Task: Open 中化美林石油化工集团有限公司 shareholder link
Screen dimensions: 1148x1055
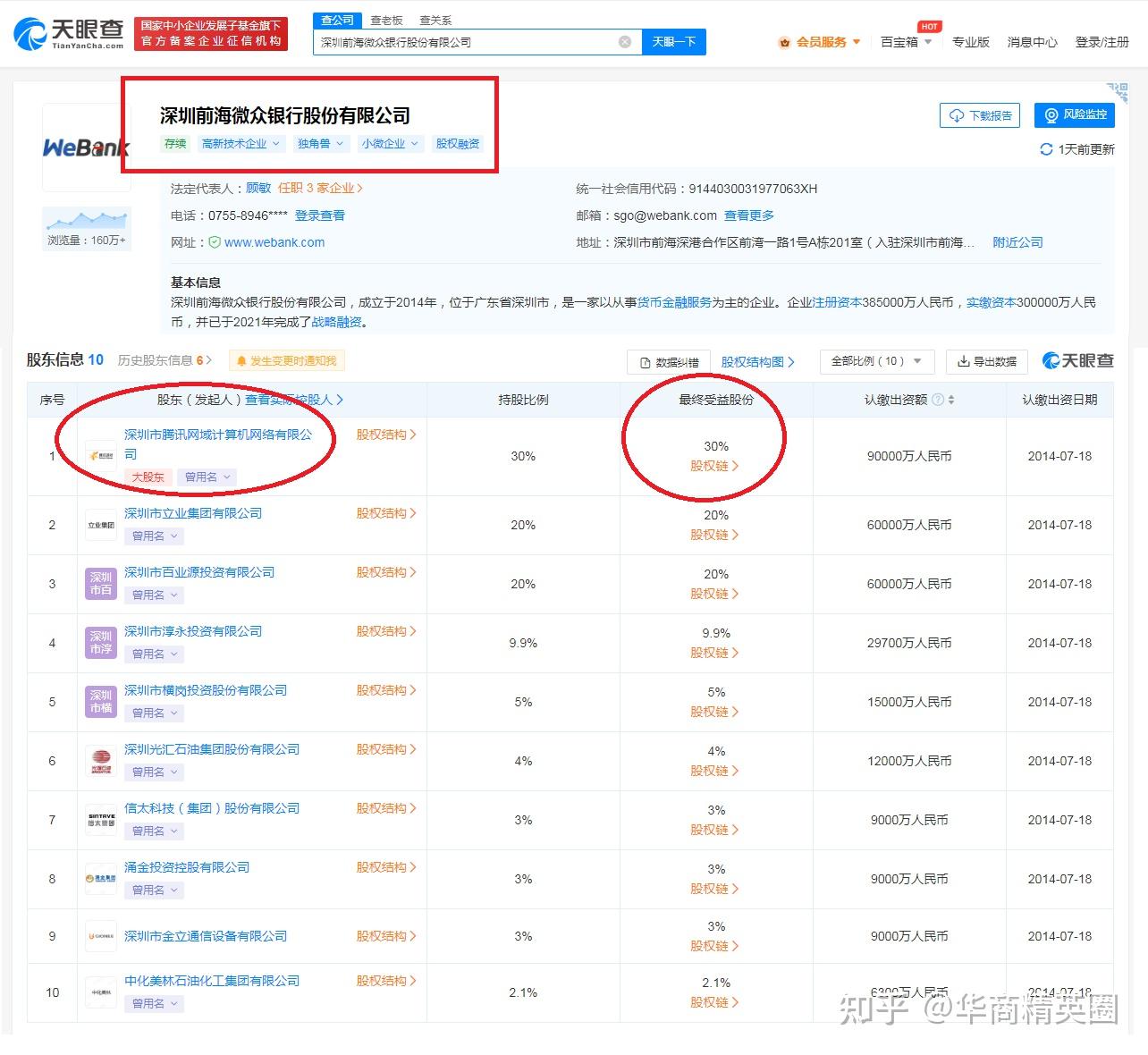Action: pos(212,981)
